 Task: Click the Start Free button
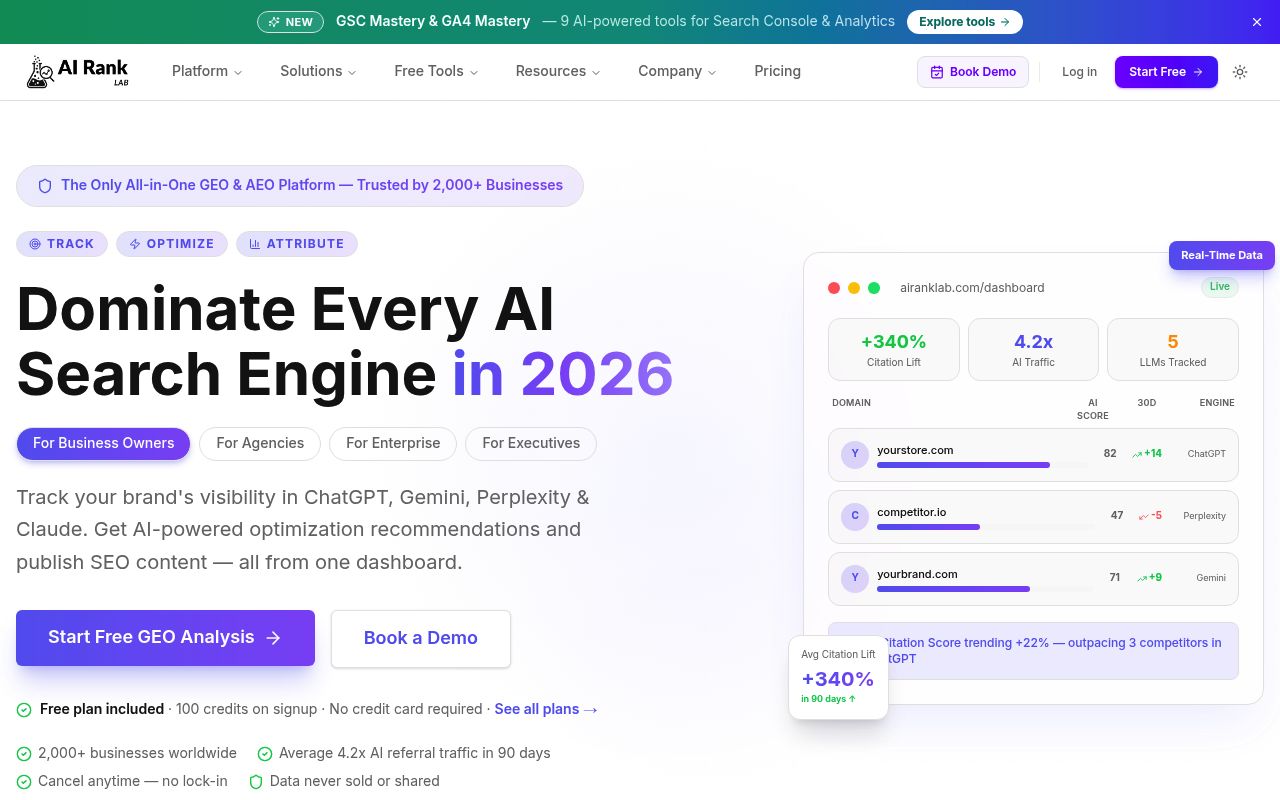coord(1166,72)
